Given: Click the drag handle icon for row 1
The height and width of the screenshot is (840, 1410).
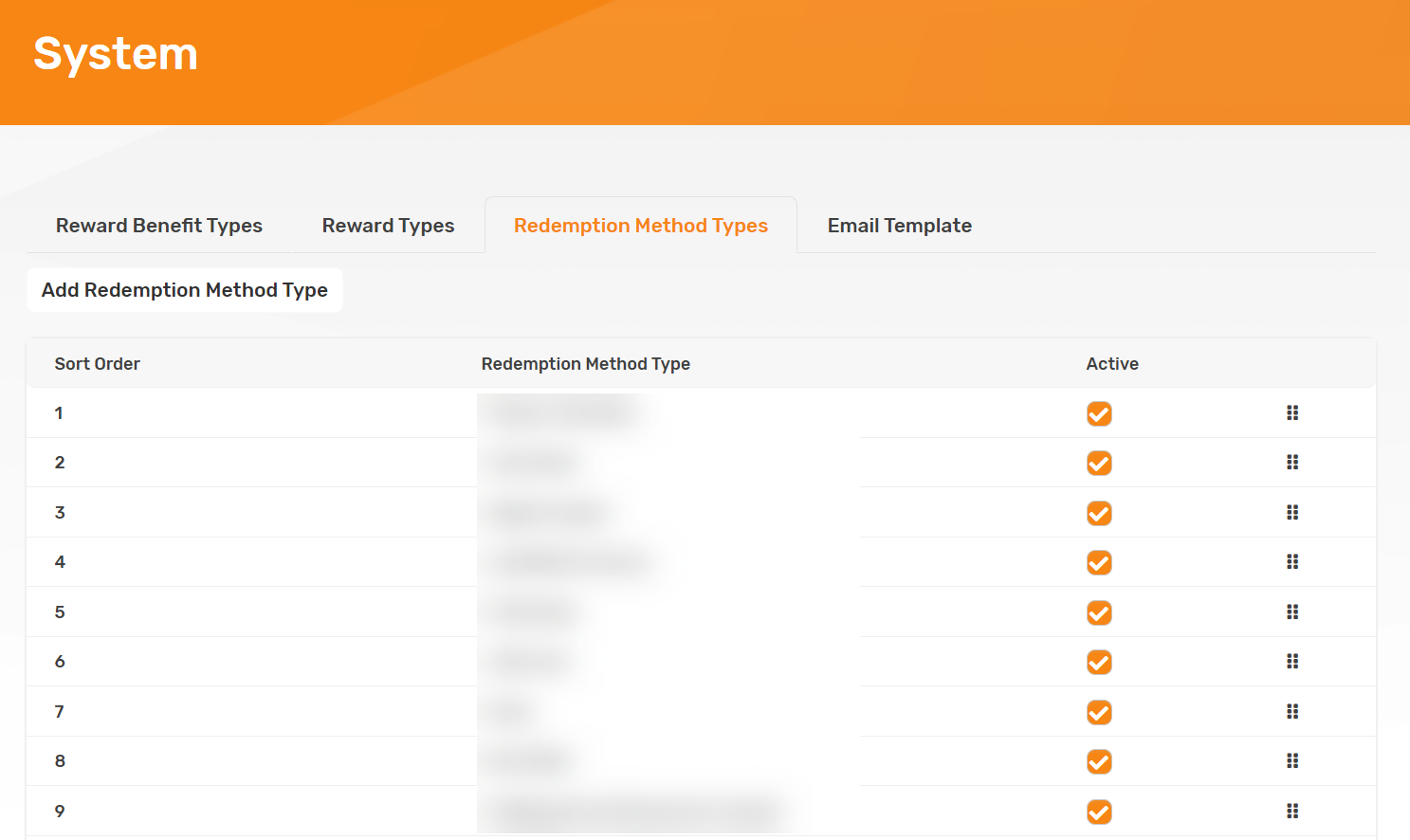Looking at the screenshot, I should click(1291, 413).
